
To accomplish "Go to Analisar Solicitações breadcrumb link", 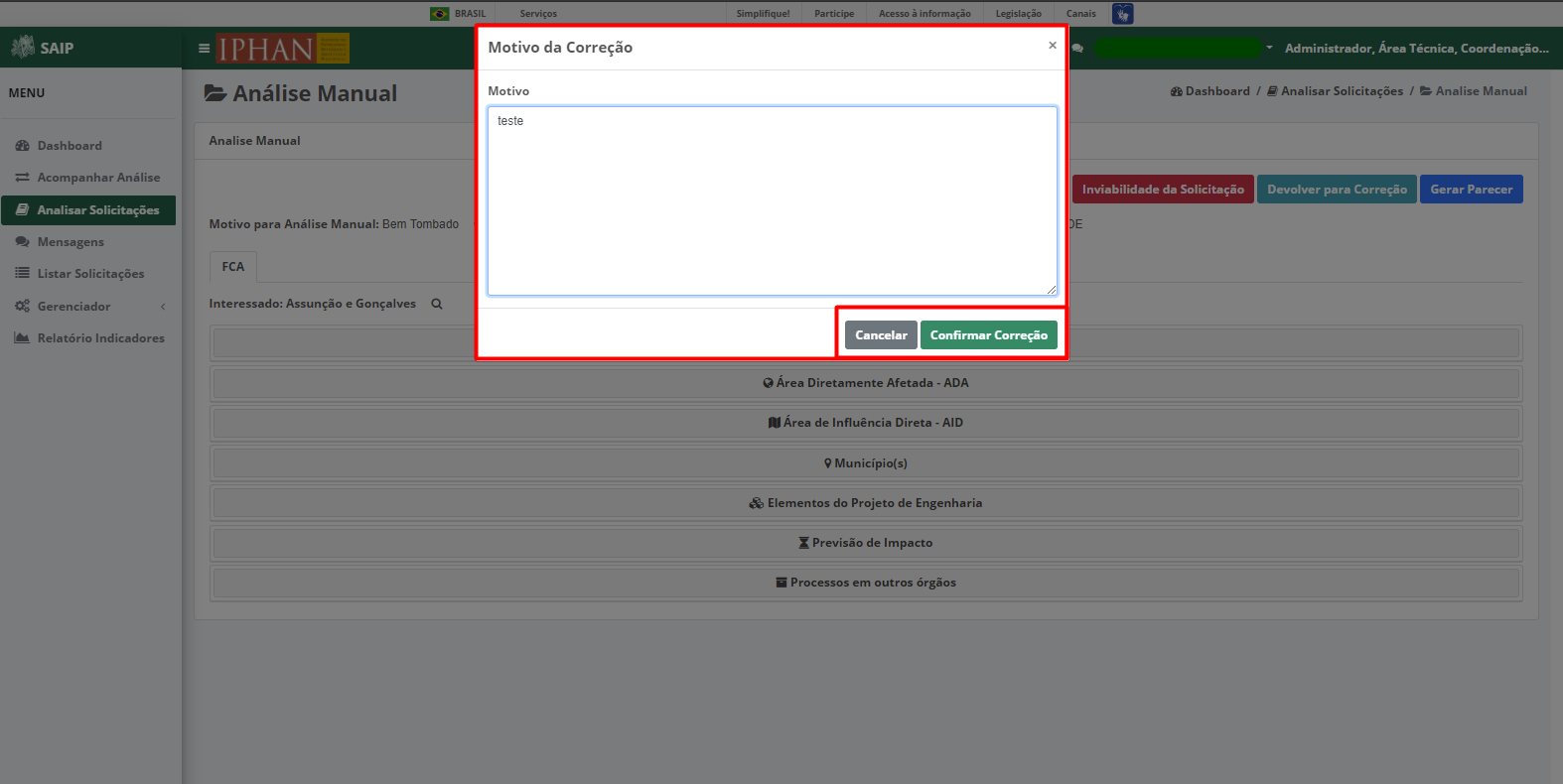I will [1335, 91].
